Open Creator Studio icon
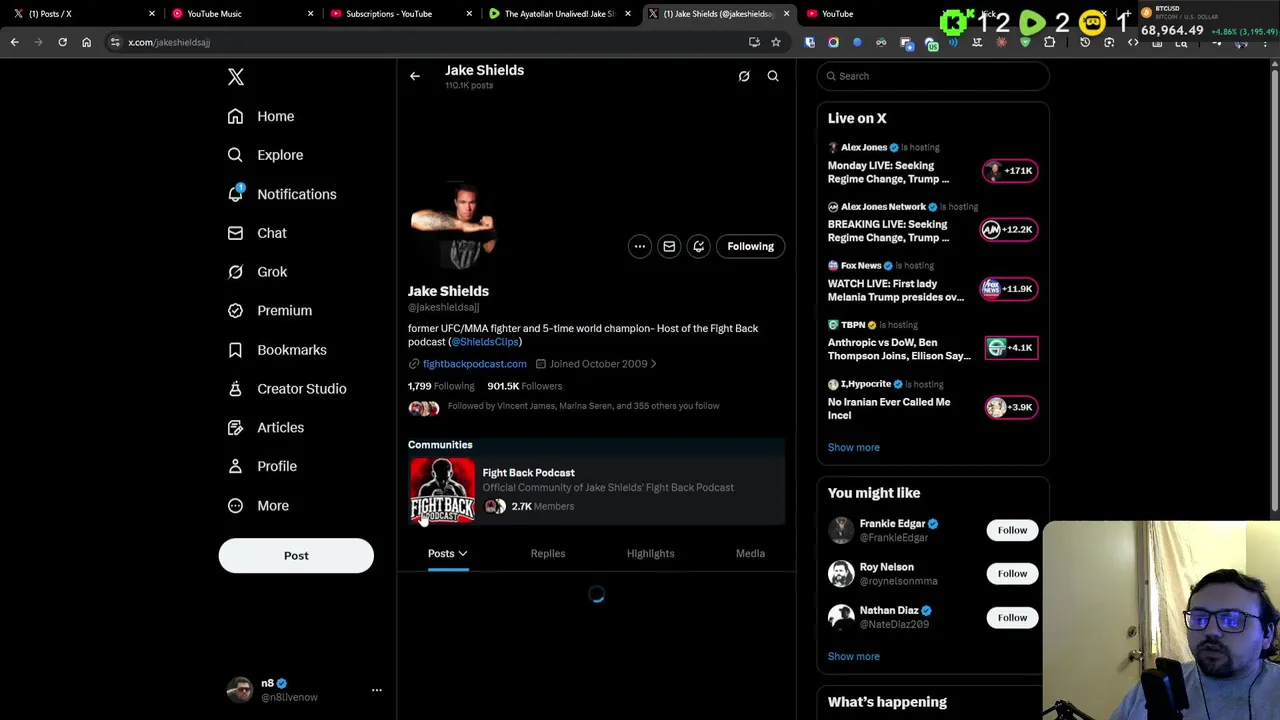The image size is (1280, 720). pos(235,388)
